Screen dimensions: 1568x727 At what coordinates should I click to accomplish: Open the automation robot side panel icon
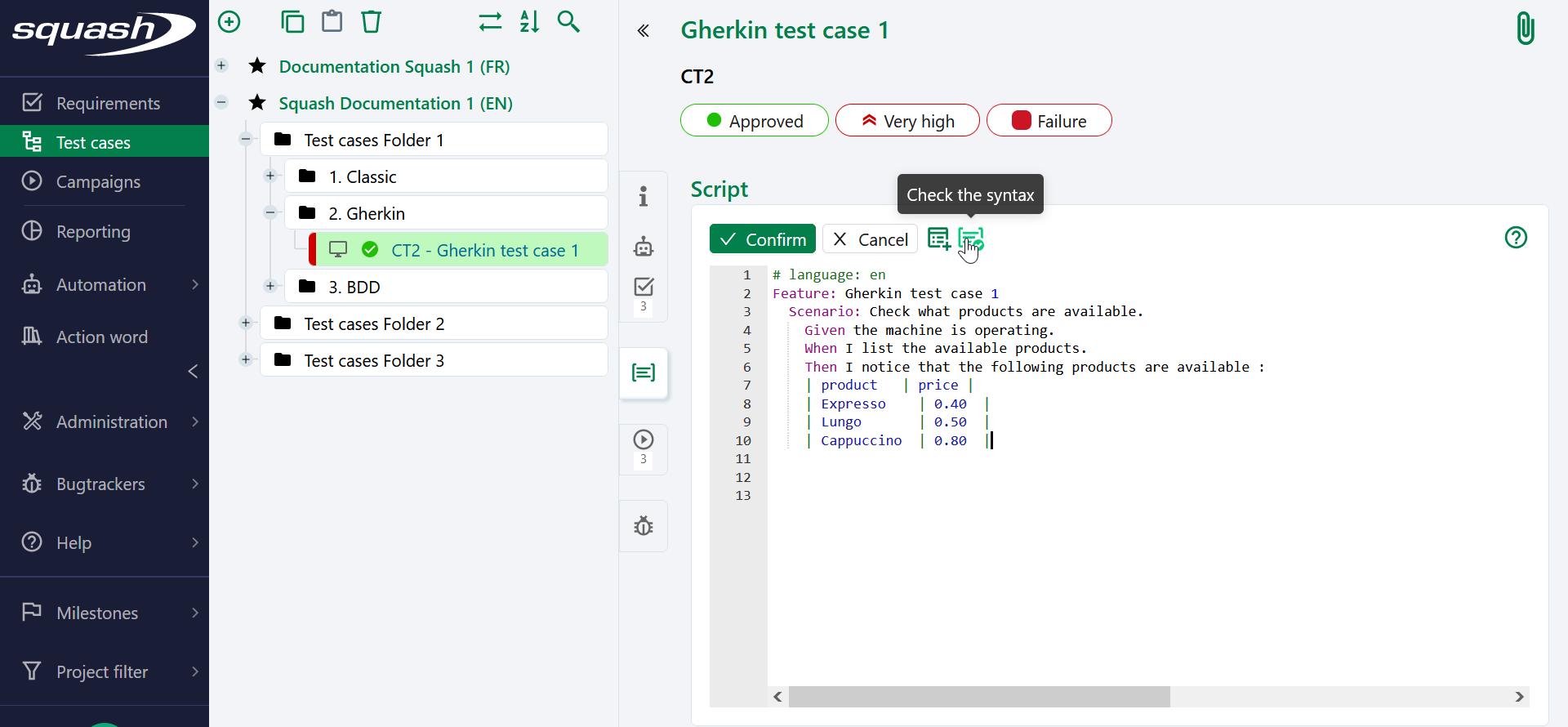pyautogui.click(x=644, y=246)
